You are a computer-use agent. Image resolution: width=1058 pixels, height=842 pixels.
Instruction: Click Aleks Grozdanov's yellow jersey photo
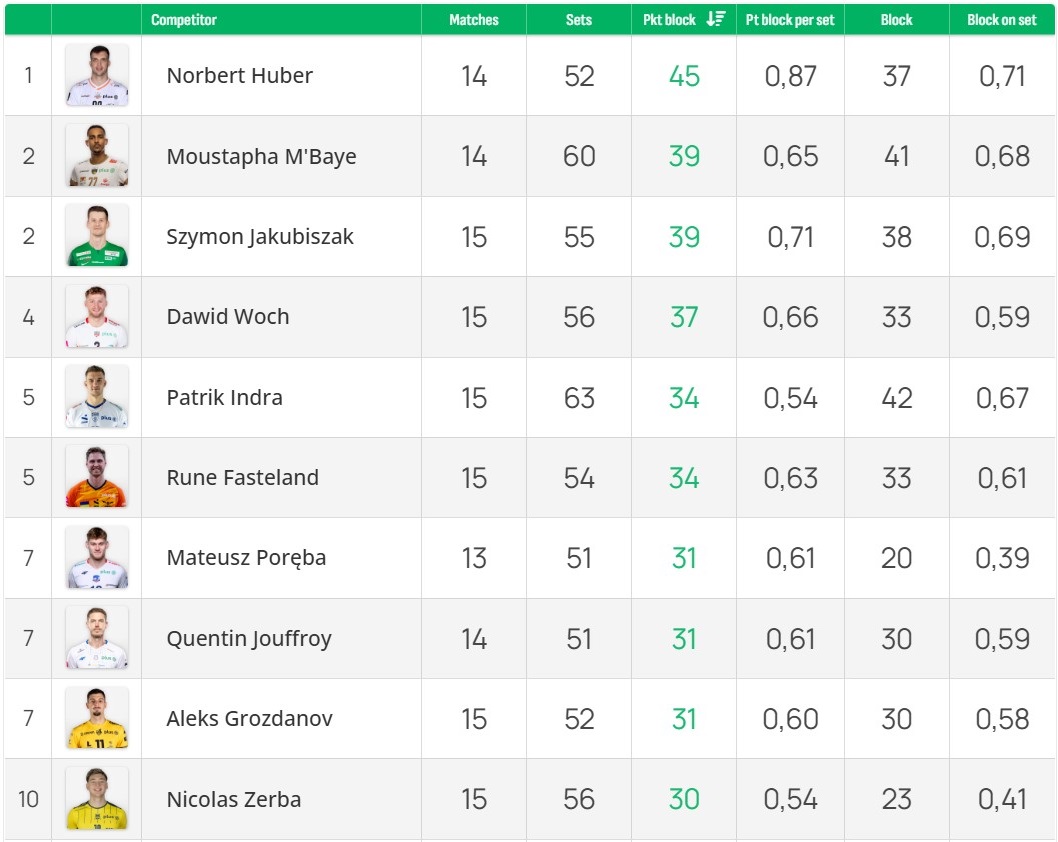[x=97, y=718]
